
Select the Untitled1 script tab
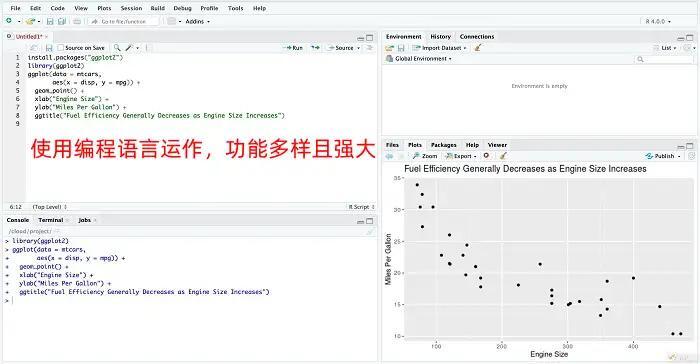29,37
